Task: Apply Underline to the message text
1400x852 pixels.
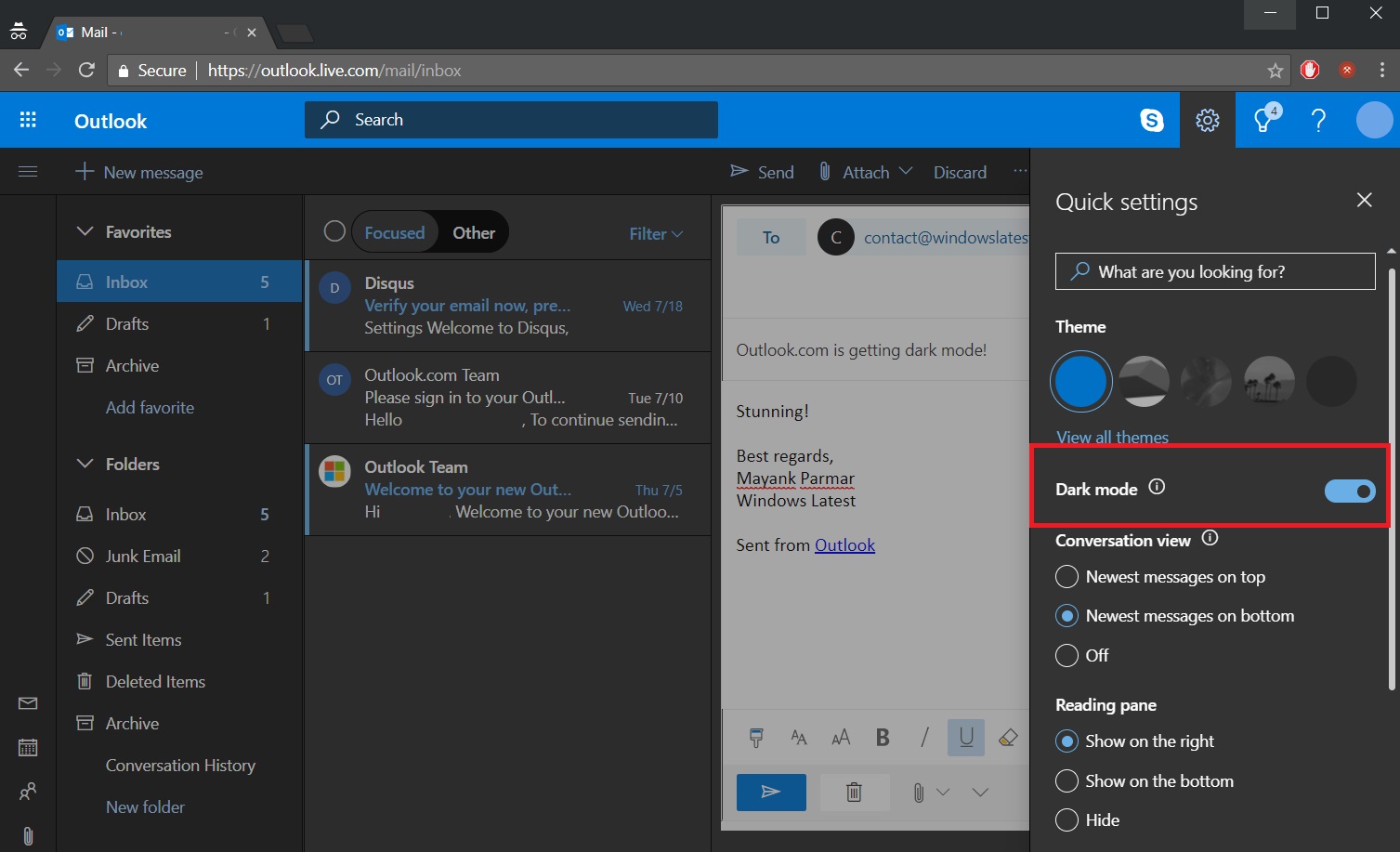Action: 965,737
